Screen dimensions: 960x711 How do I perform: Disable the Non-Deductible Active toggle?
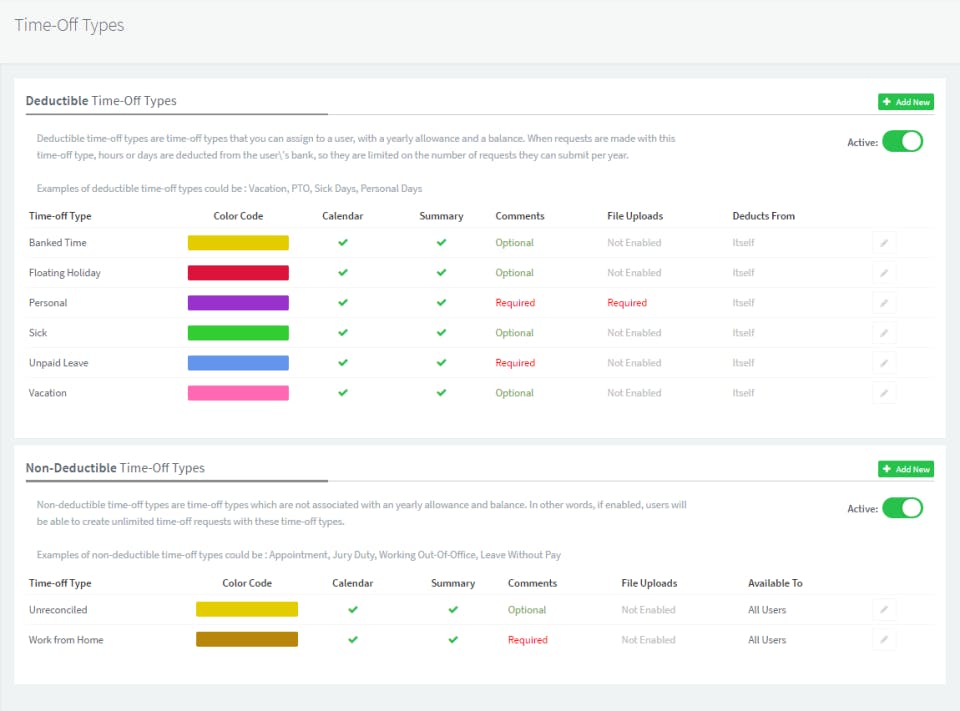(902, 508)
